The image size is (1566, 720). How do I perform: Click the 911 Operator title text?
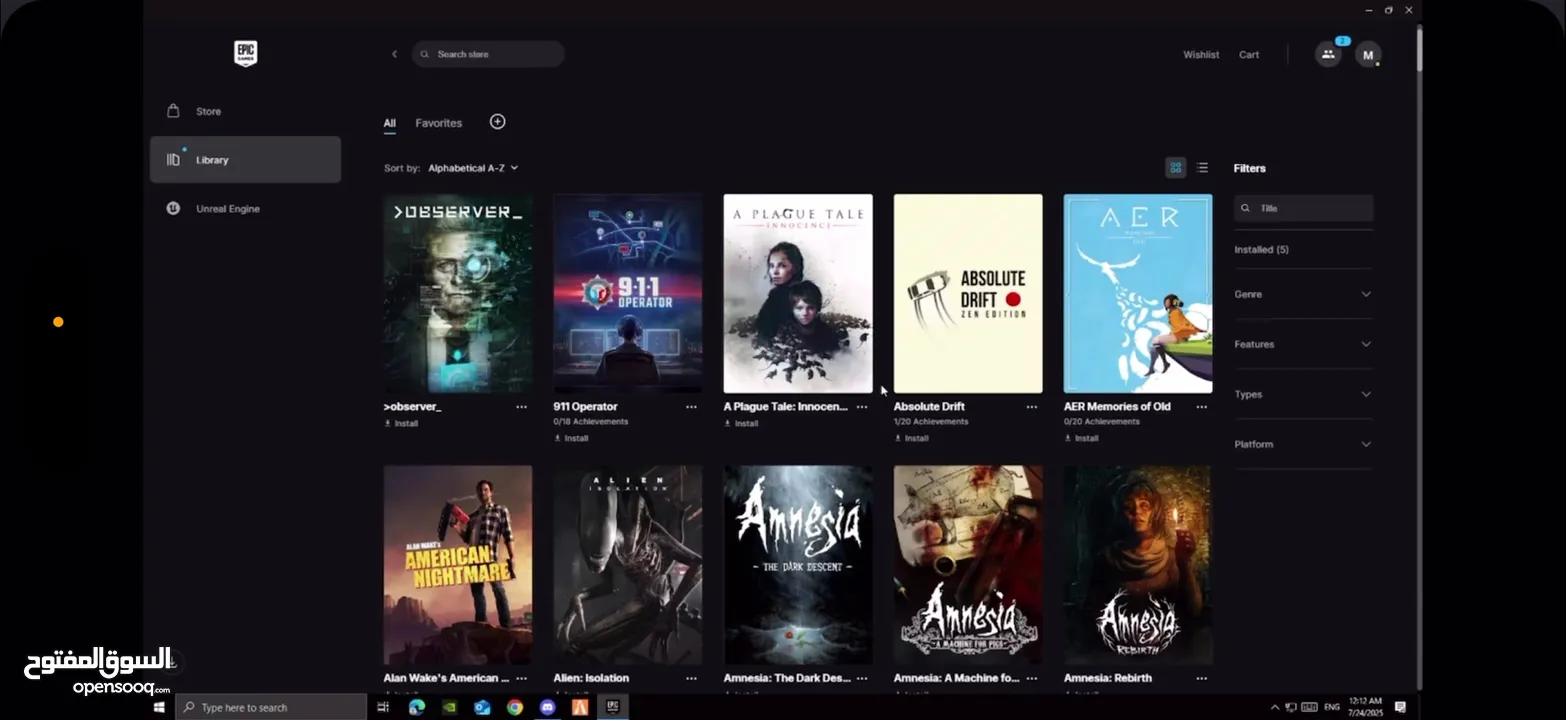click(585, 407)
